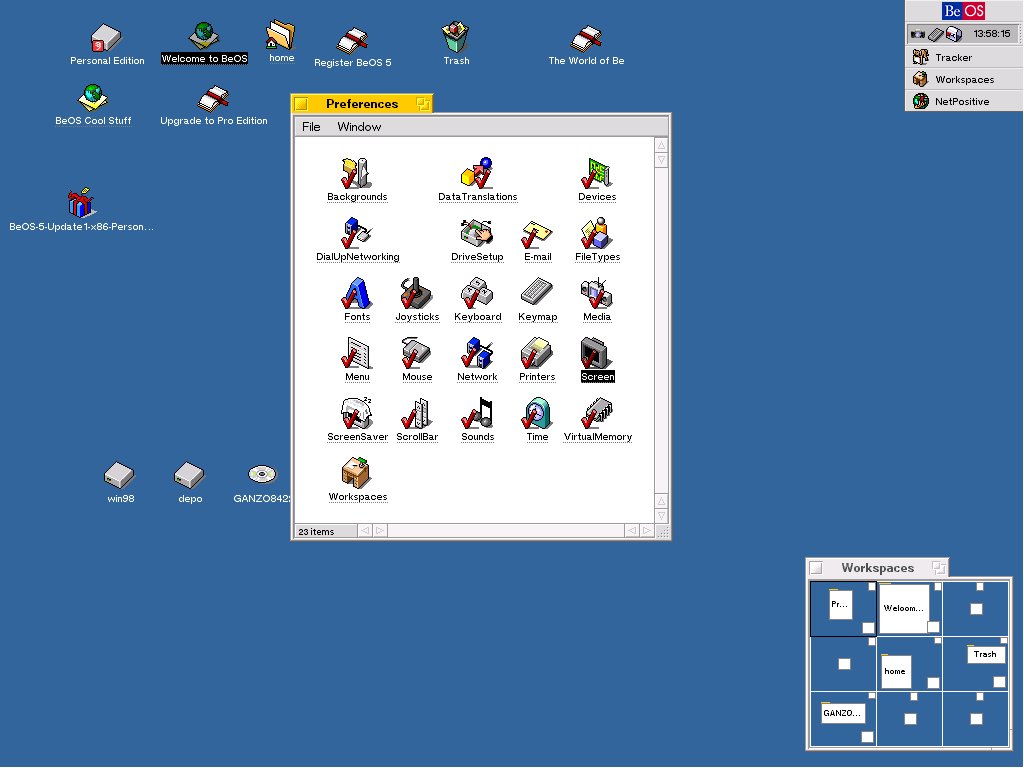Expand the Be OS logo menu
Screen dimensions: 1024x768
click(963, 11)
